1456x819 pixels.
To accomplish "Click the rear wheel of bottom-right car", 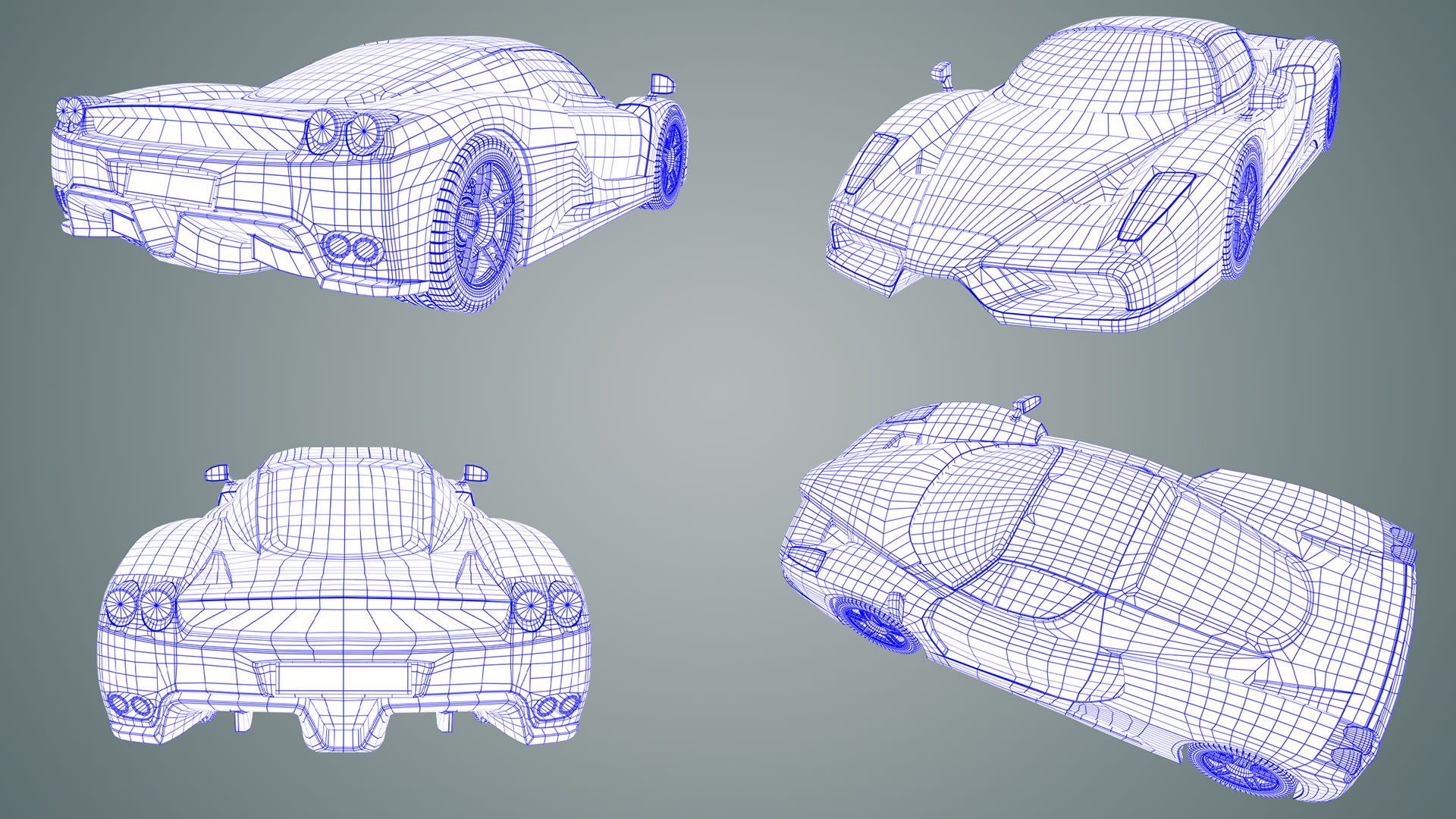I will [x=1240, y=770].
